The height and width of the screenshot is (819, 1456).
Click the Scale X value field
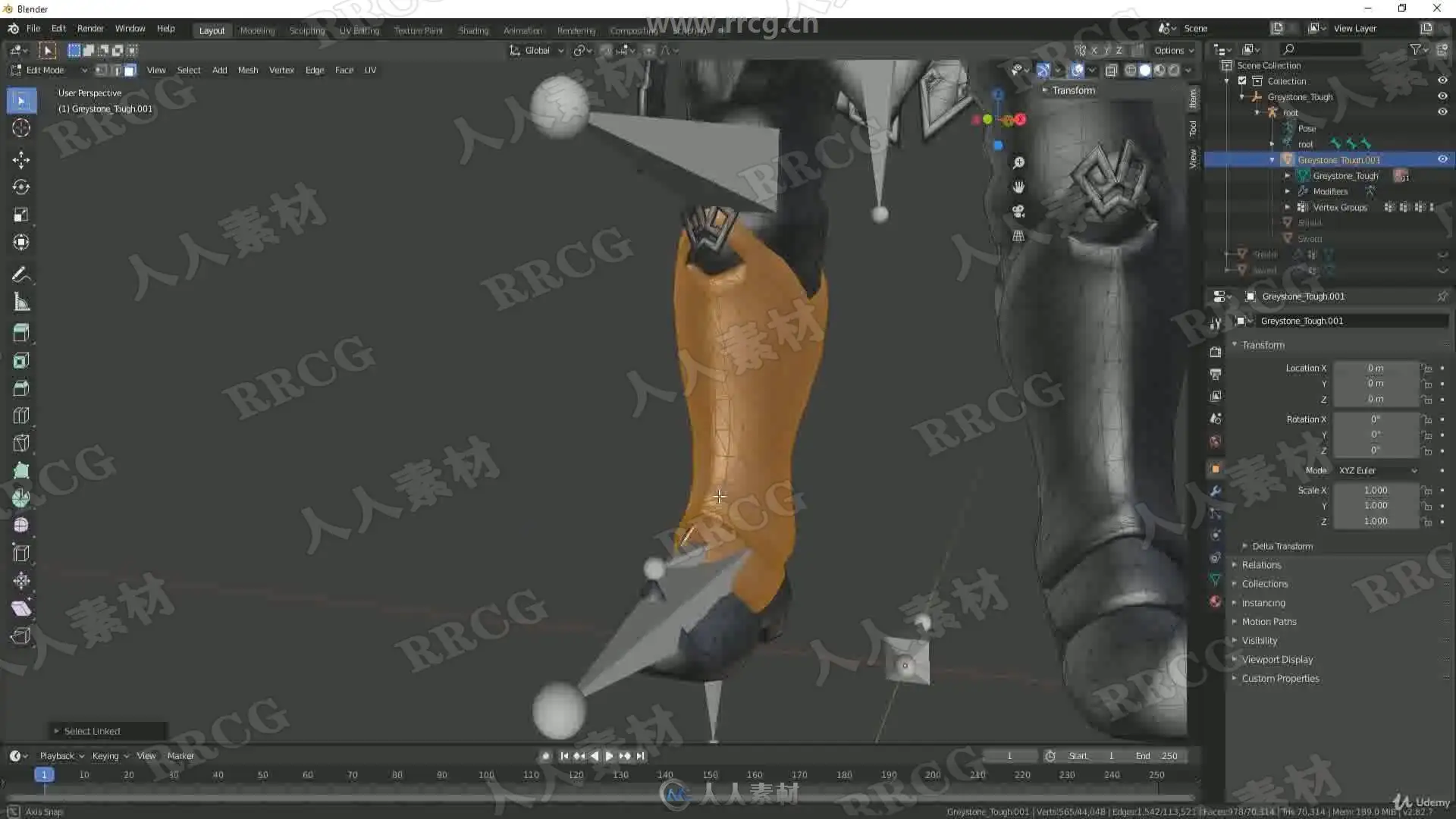point(1375,491)
